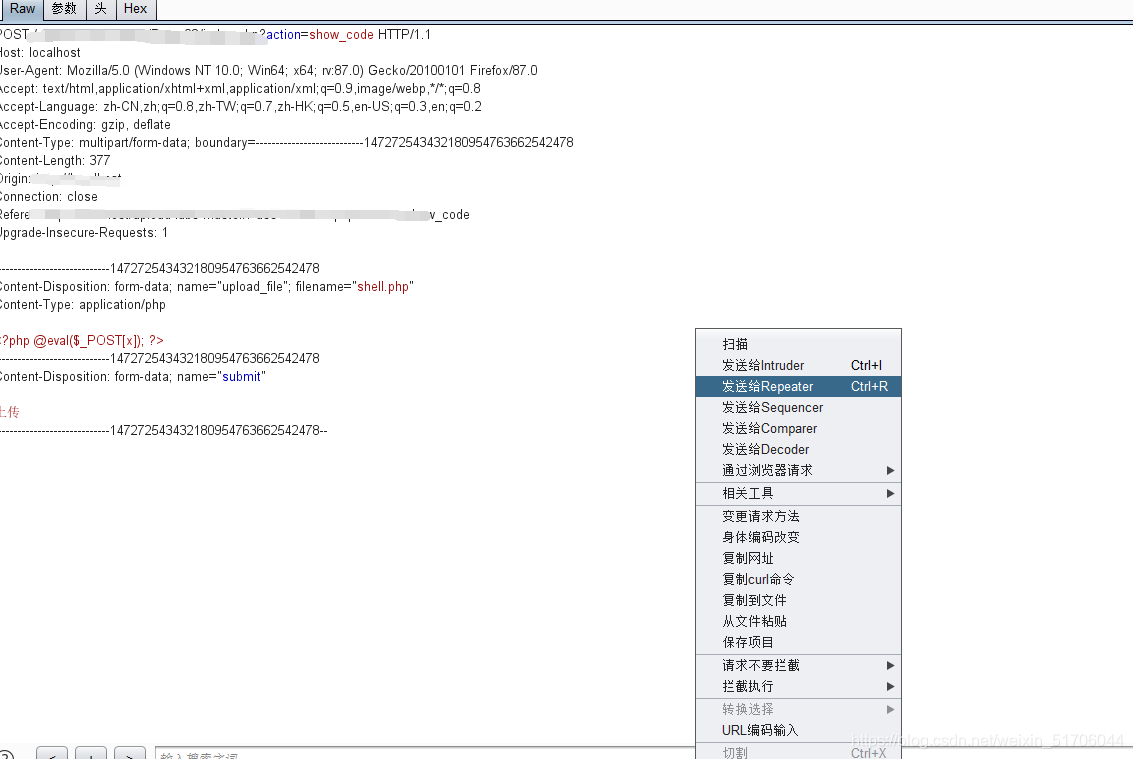Select 发送给Repeater menu entry

(798, 387)
